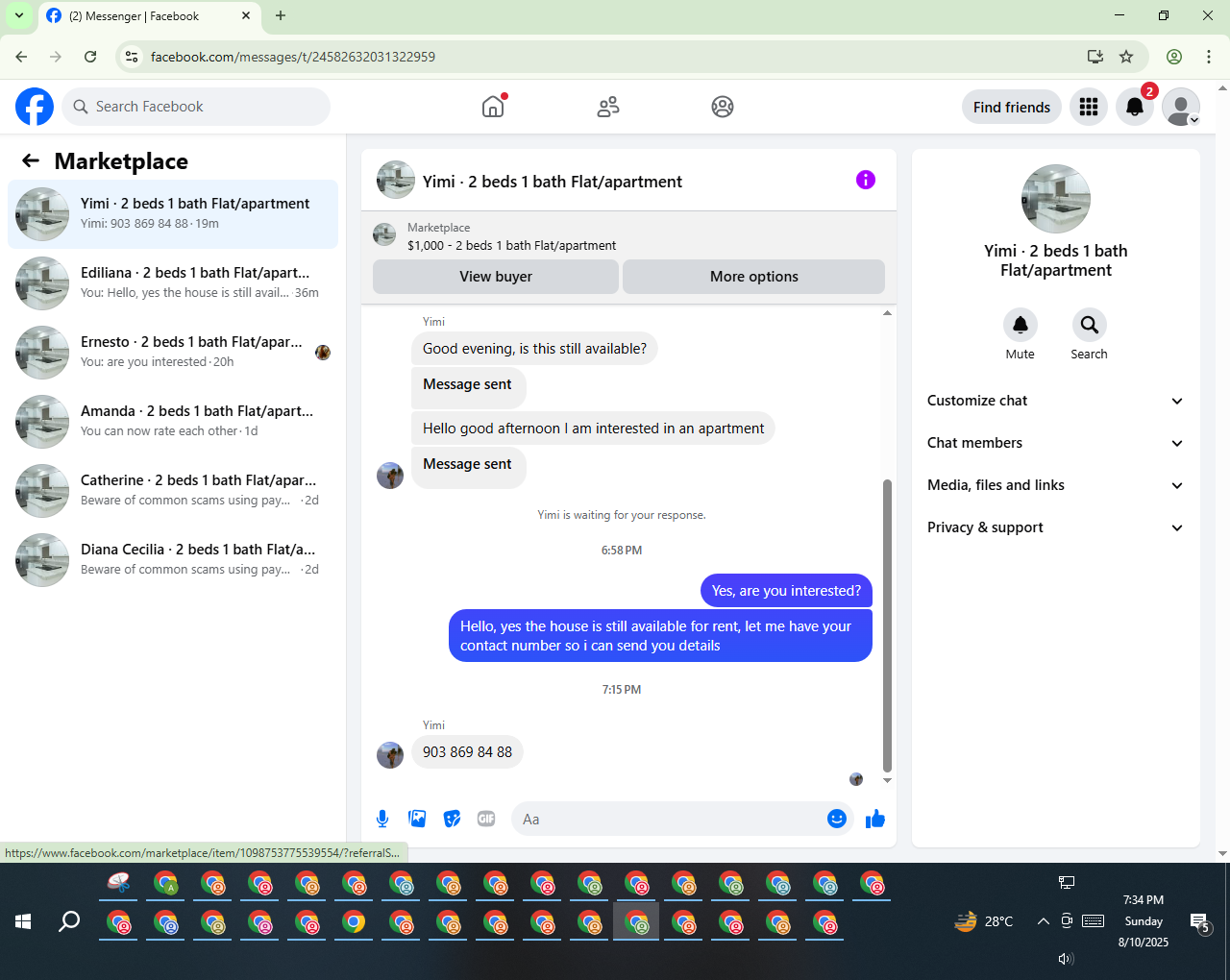Select 'Hello good afternoon I am interested' message
1230x980 pixels.
(593, 429)
